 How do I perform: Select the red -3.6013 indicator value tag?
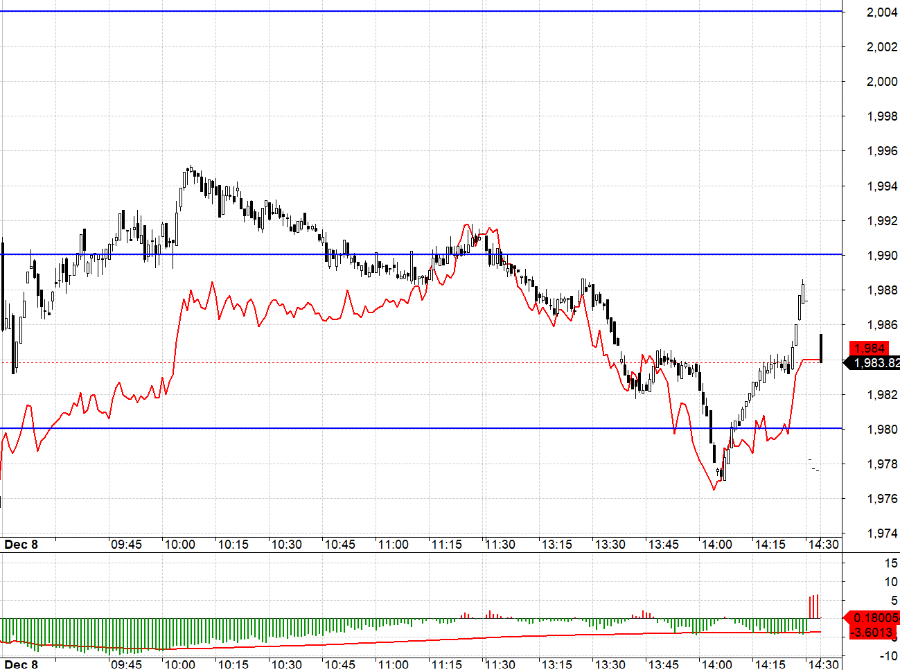[872, 631]
